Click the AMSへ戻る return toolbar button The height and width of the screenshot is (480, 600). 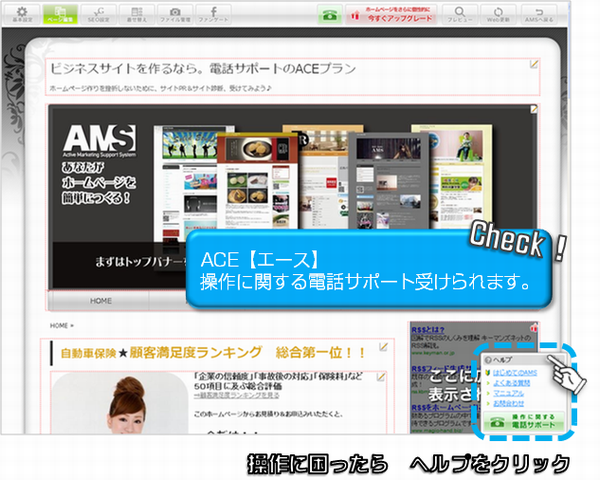[x=539, y=15]
